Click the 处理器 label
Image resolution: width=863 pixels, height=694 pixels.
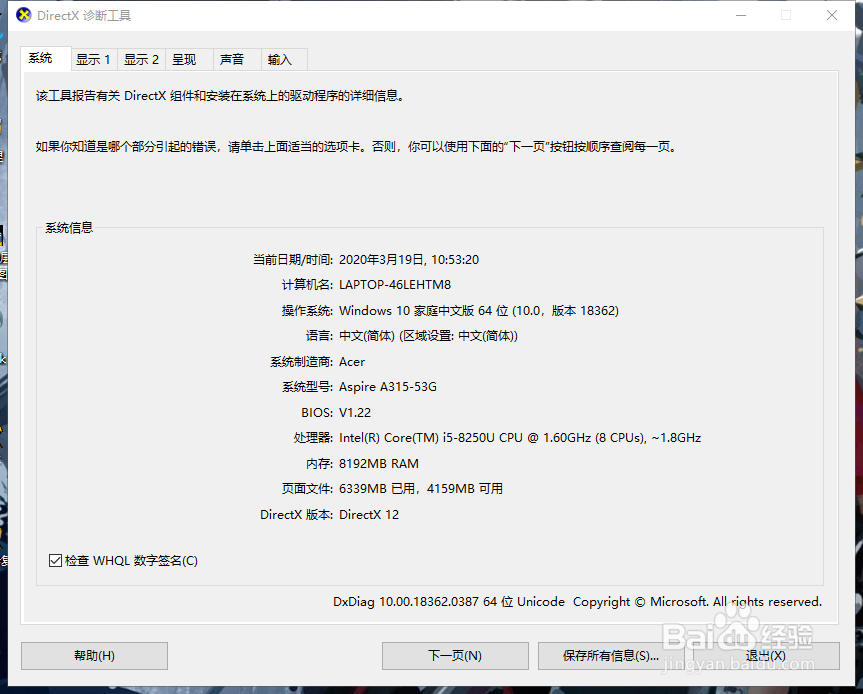(x=313, y=438)
